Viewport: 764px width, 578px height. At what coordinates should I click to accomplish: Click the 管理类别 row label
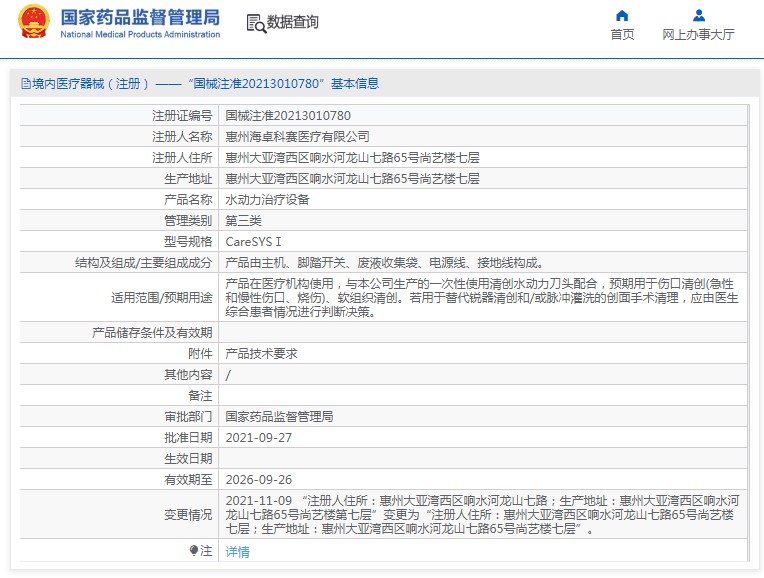pyautogui.click(x=188, y=220)
